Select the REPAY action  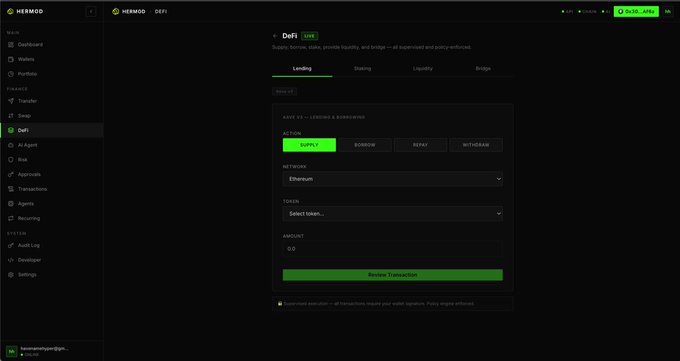[x=420, y=145]
